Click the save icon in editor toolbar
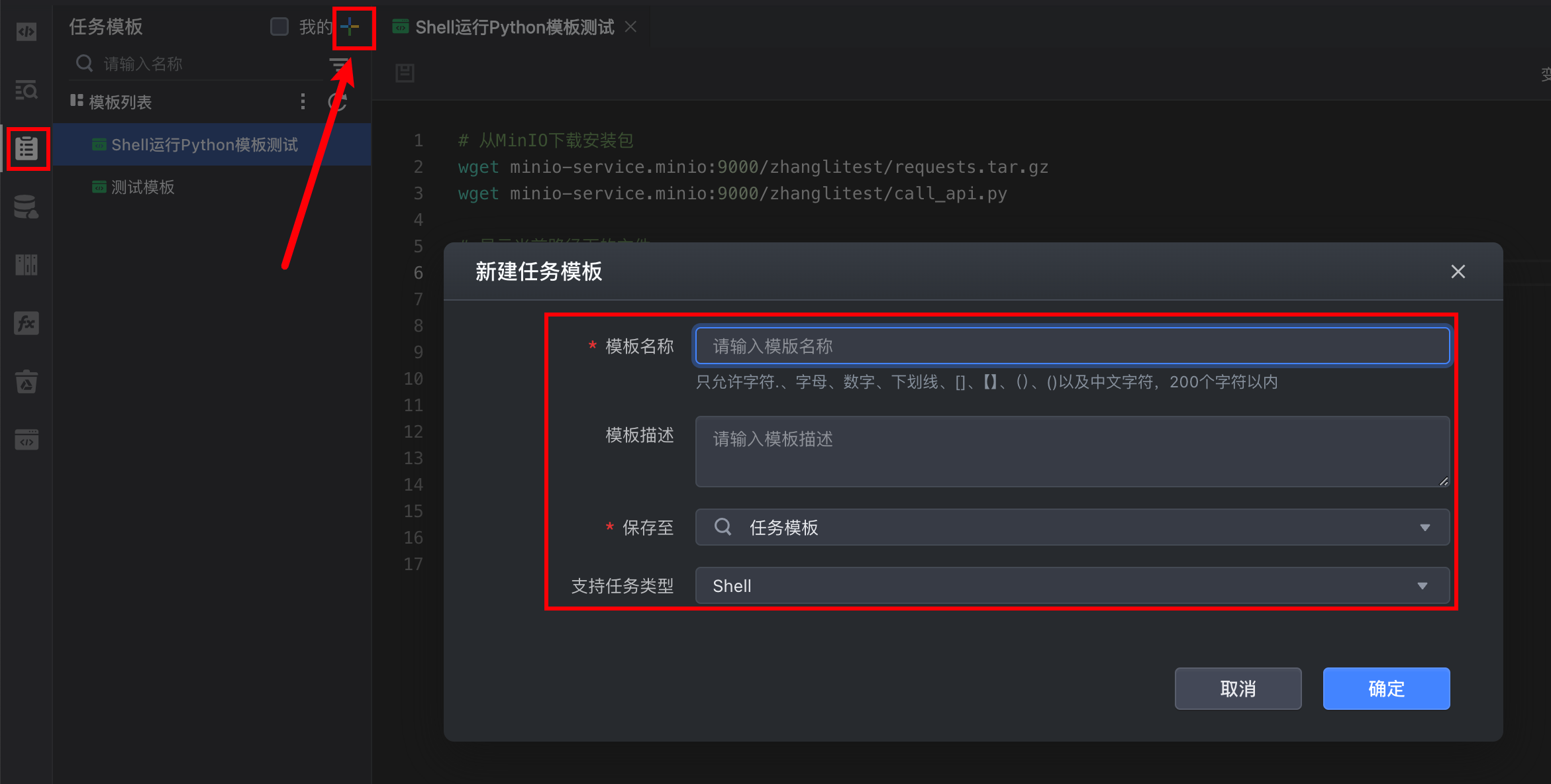This screenshot has width=1551, height=784. [x=405, y=73]
